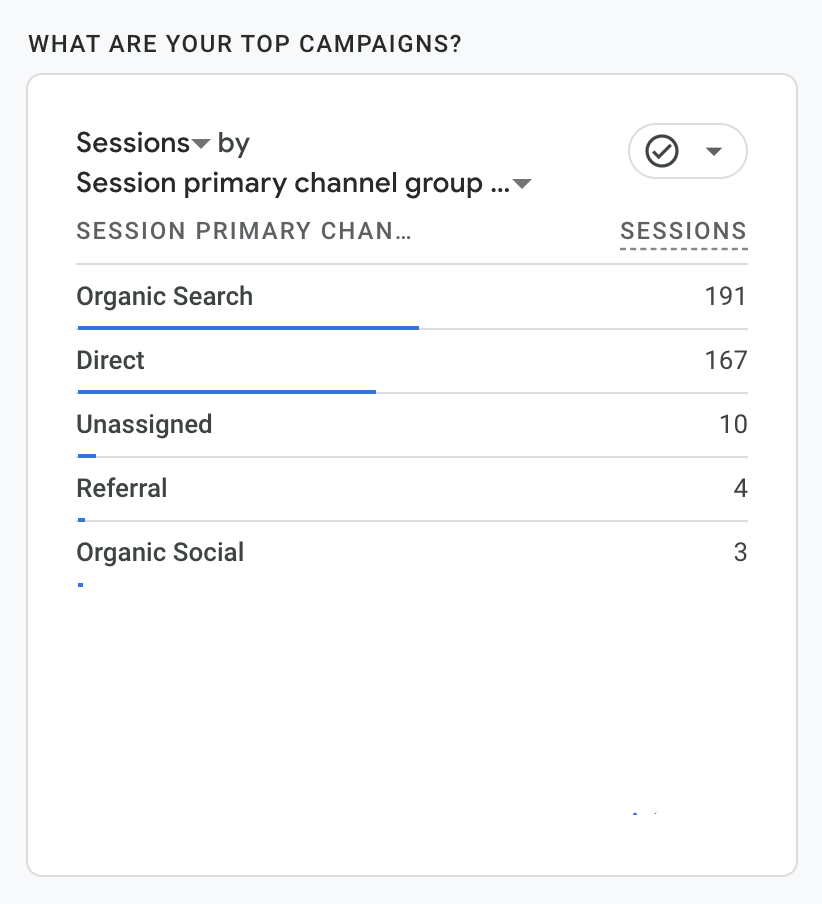Choose the Referral channel row

[122, 489]
